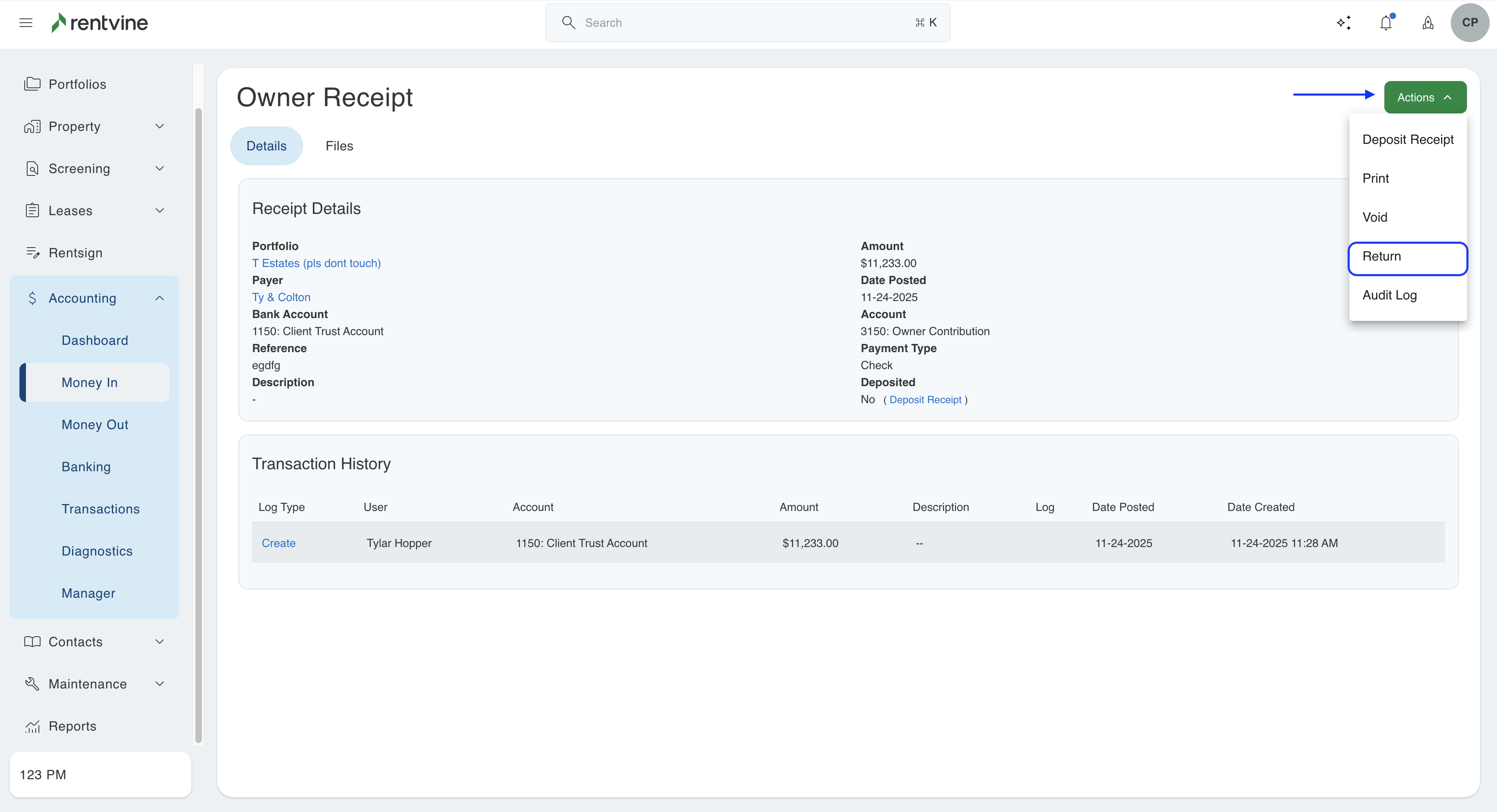Click the AI sparkle icon in header

click(x=1343, y=23)
